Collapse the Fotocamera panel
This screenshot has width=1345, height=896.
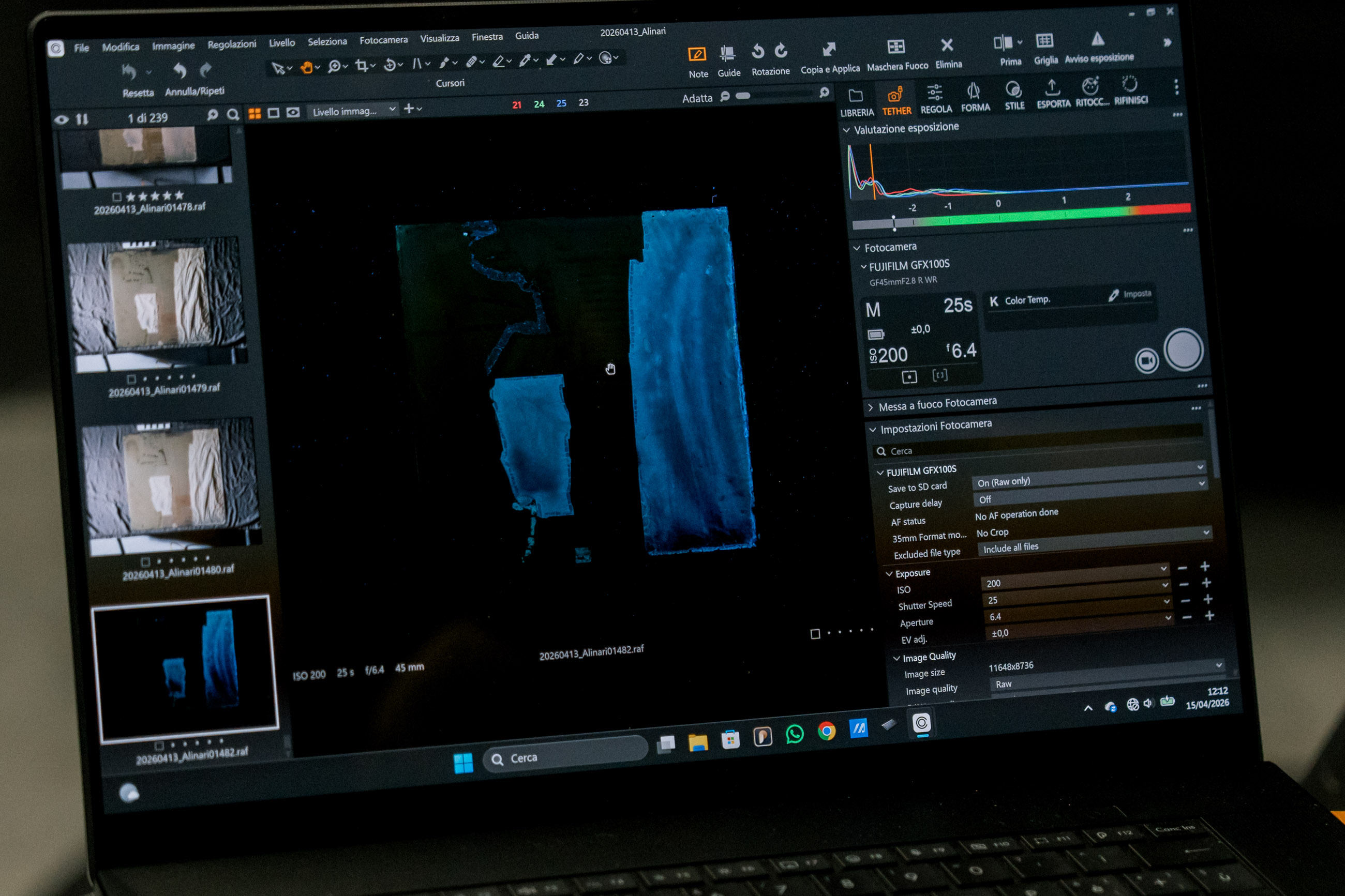[x=857, y=248]
